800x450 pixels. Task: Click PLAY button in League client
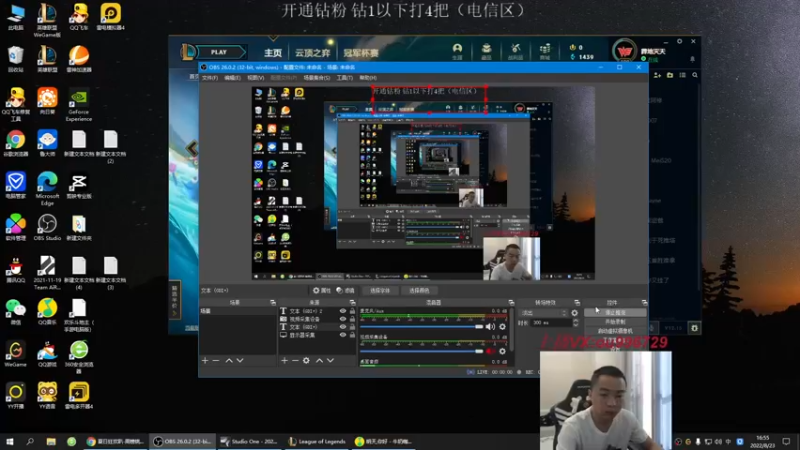(219, 52)
